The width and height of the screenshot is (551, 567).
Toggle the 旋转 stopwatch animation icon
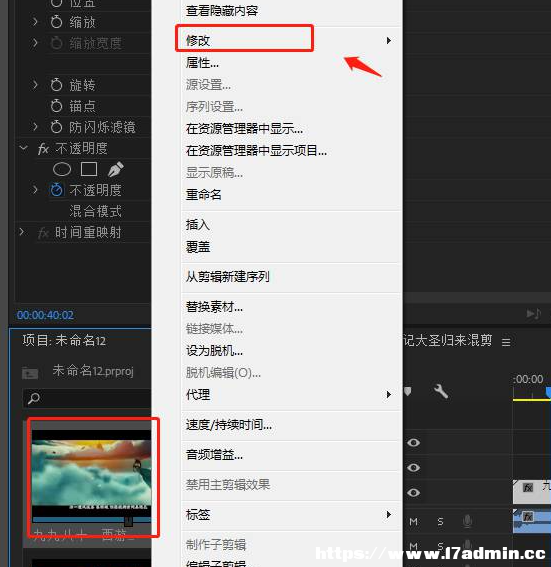tap(56, 85)
